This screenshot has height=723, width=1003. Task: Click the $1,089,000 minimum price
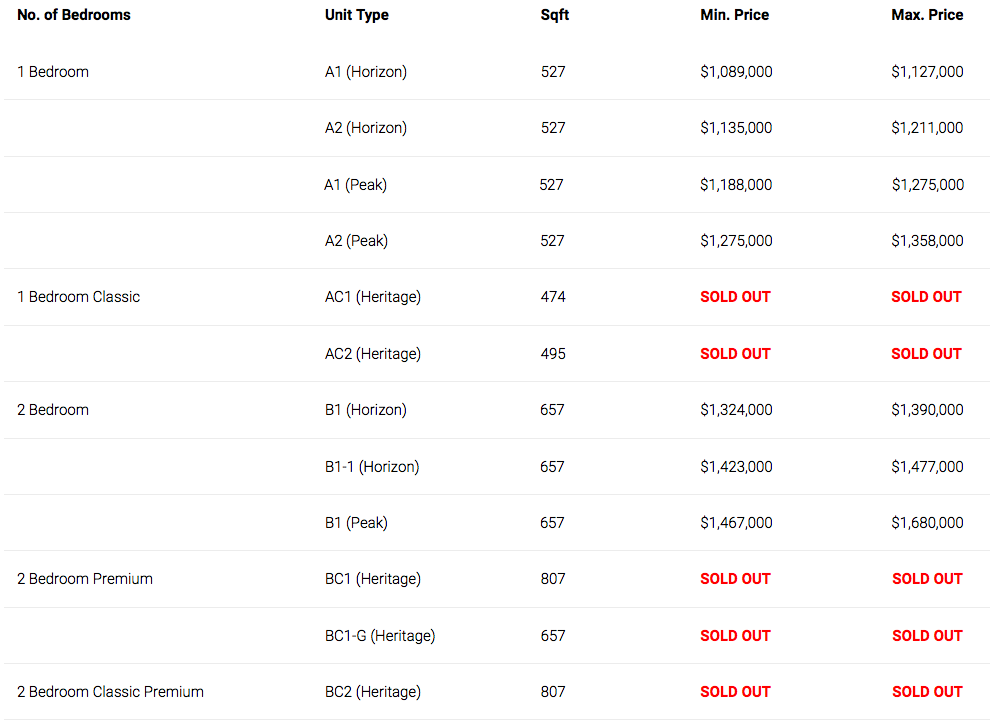tap(736, 72)
